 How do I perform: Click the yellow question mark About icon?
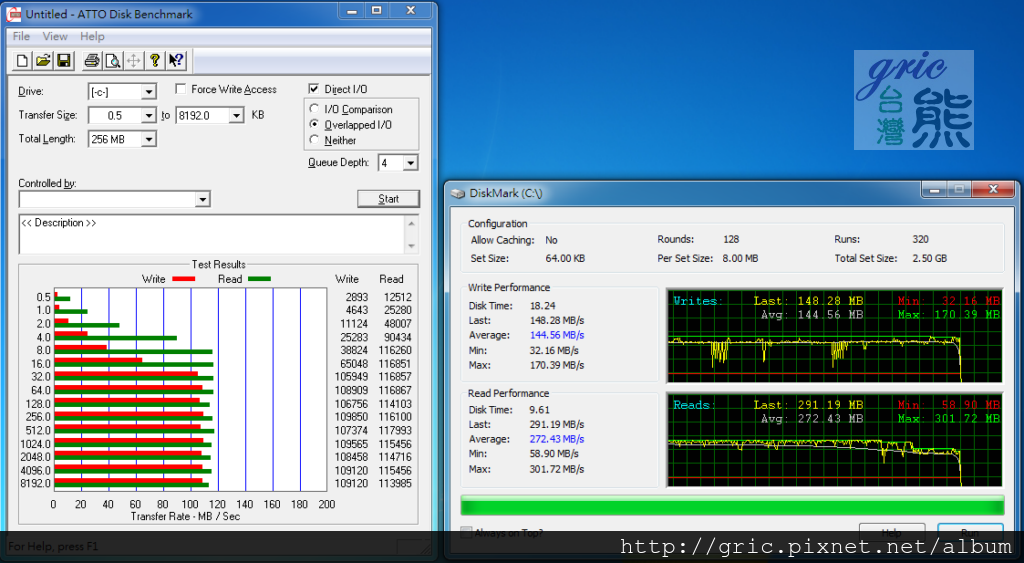click(x=155, y=60)
